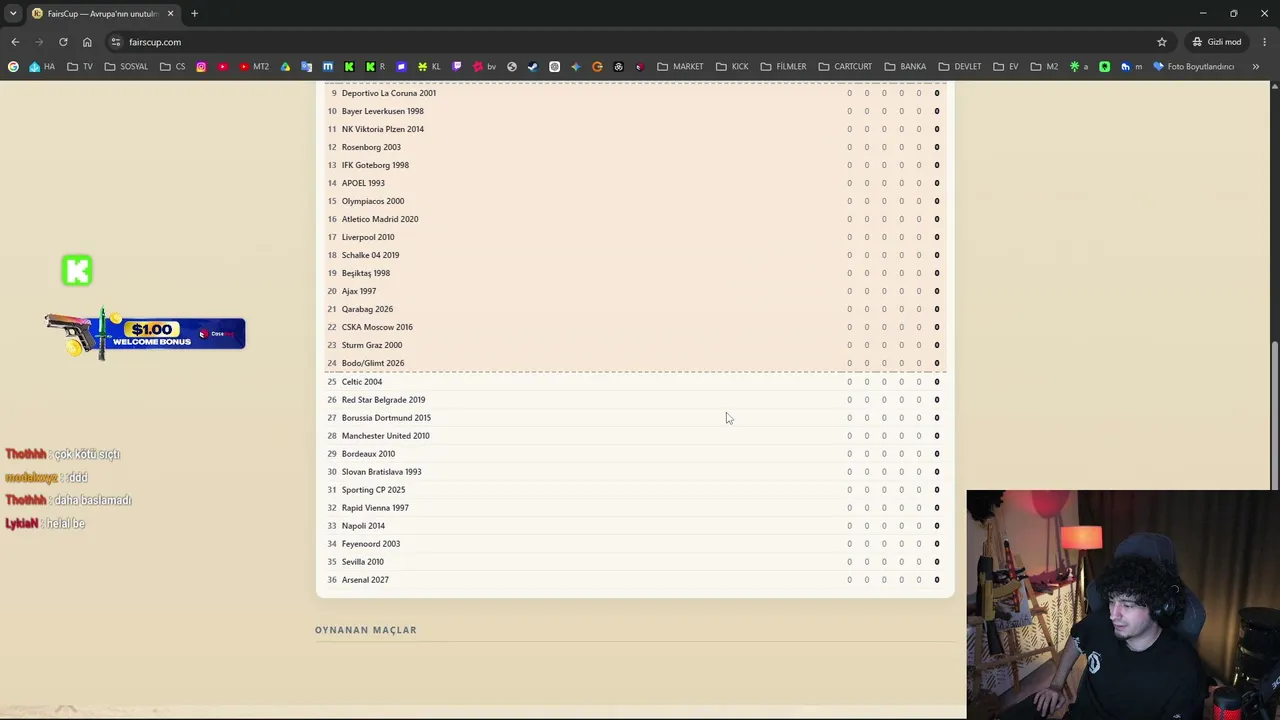Open the Google Drive bookmark
This screenshot has width=1280, height=720.
coord(285,67)
